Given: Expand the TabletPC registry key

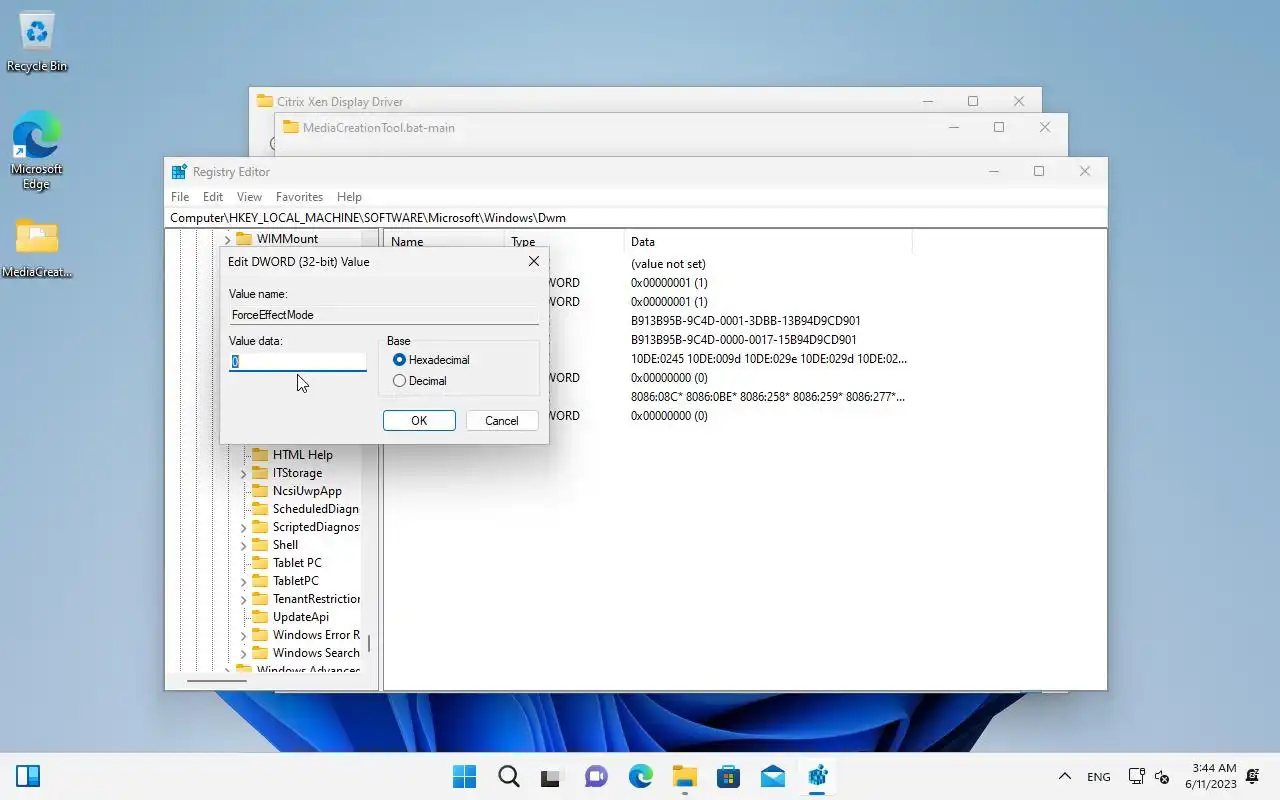Looking at the screenshot, I should [243, 581].
